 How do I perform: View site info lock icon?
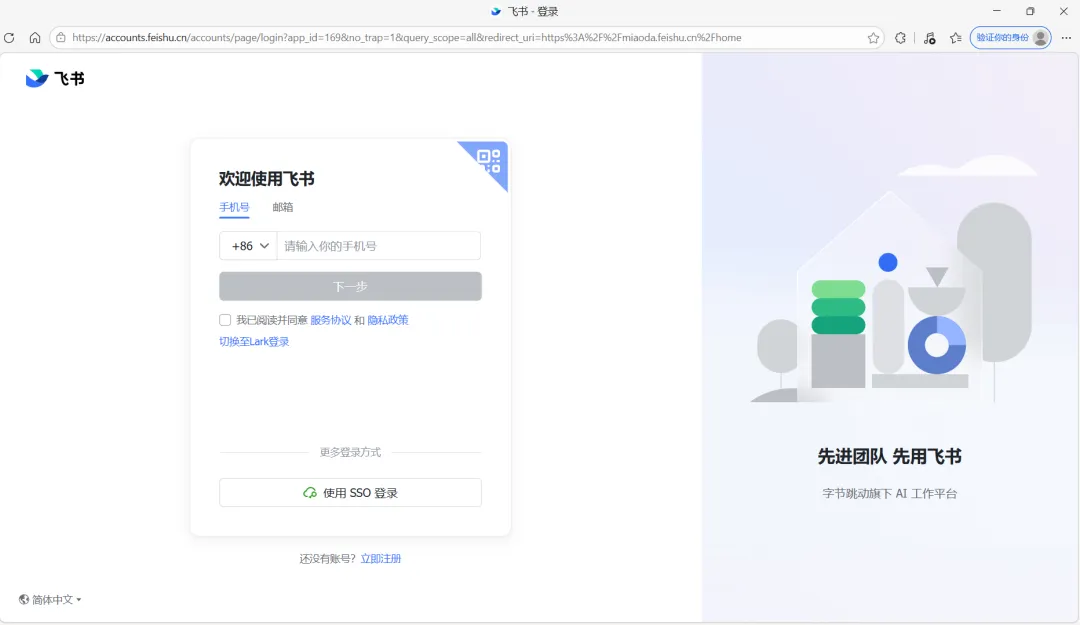(x=61, y=38)
